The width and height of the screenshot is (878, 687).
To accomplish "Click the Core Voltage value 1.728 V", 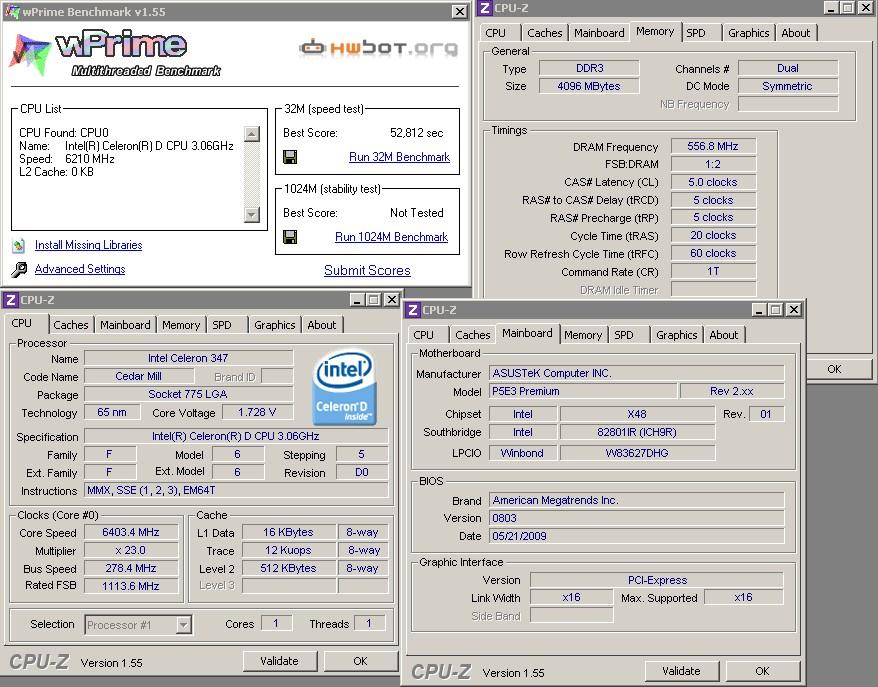I will coord(257,413).
